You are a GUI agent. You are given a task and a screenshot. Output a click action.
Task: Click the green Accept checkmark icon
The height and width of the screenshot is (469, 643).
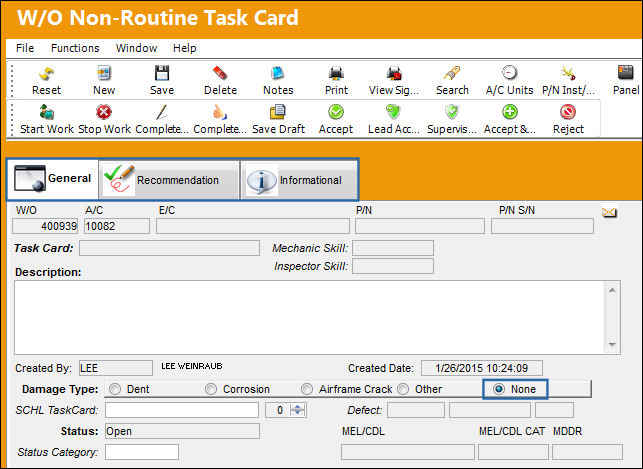pyautogui.click(x=336, y=112)
